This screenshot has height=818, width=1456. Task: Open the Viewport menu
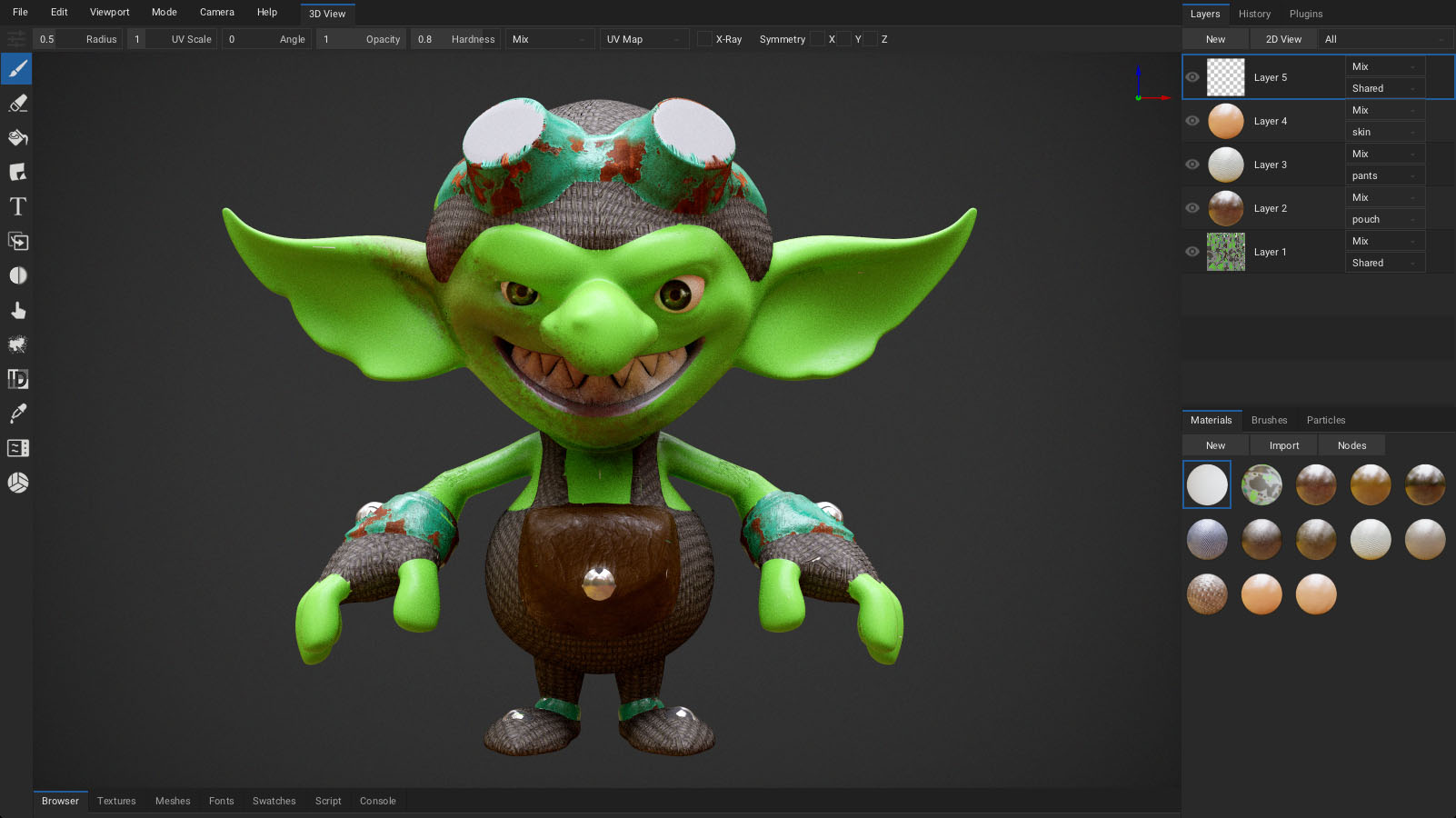(109, 12)
